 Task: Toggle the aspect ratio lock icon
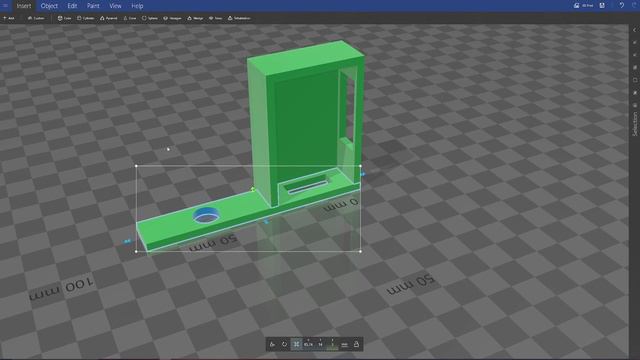tap(356, 344)
